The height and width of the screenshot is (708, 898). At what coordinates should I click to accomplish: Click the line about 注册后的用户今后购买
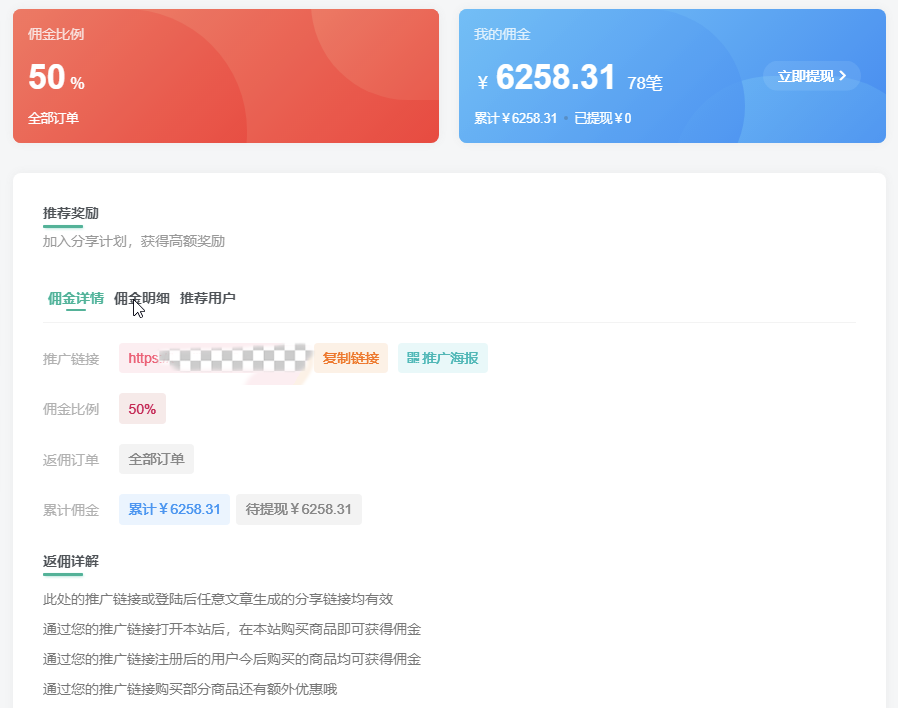(232, 659)
